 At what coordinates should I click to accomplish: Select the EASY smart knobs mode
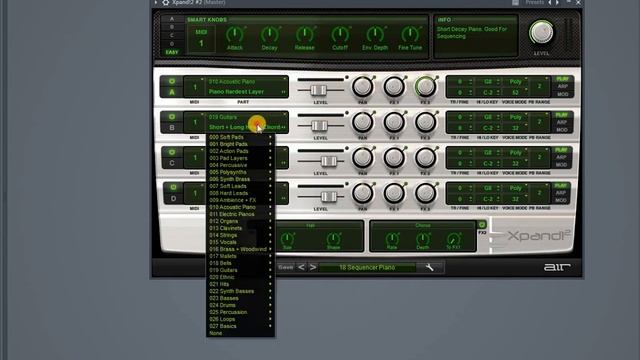pyautogui.click(x=172, y=52)
